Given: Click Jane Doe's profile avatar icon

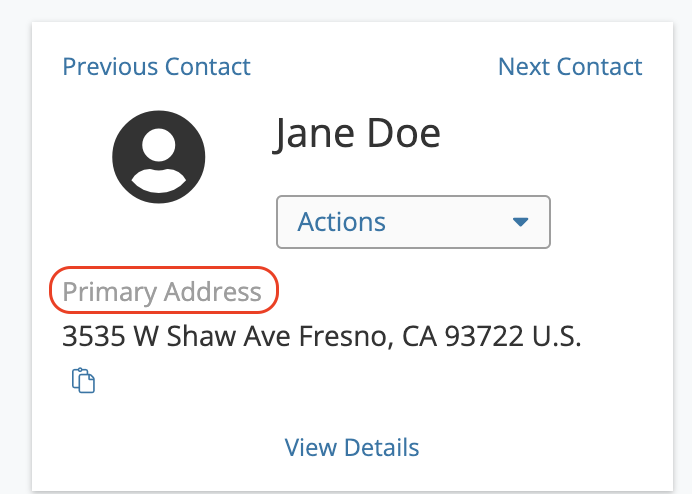Looking at the screenshot, I should (x=159, y=157).
